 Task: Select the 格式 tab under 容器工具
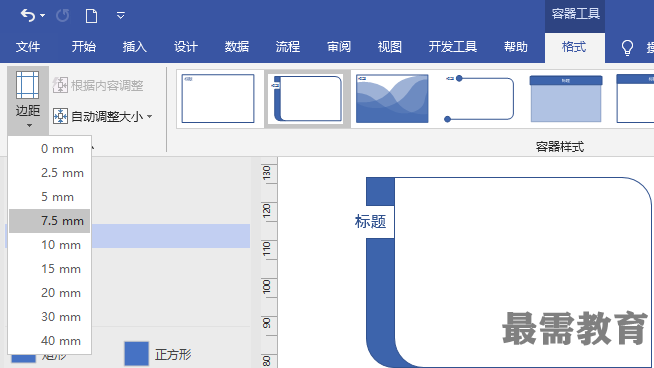click(574, 47)
